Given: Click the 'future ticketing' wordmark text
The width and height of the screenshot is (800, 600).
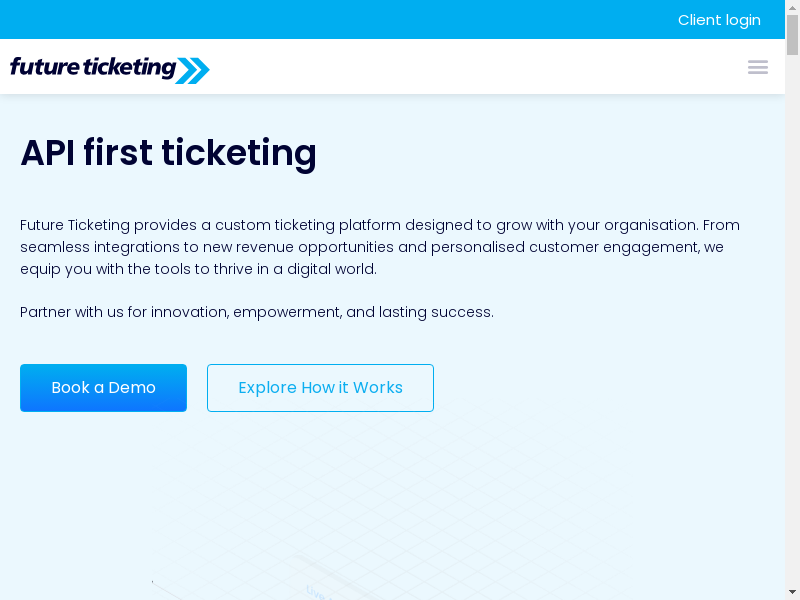Looking at the screenshot, I should point(92,68).
